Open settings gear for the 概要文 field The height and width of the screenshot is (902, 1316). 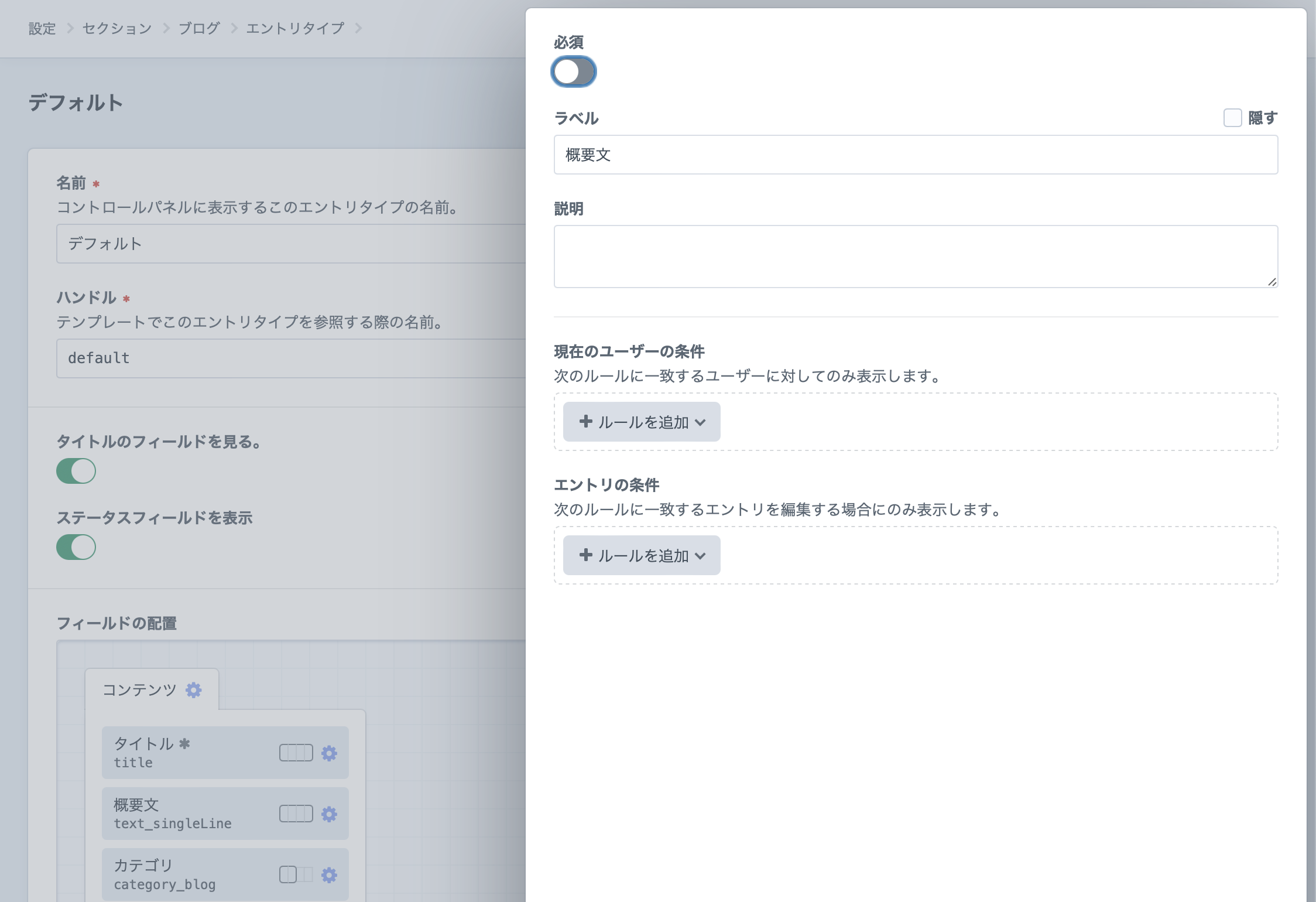pyautogui.click(x=329, y=814)
